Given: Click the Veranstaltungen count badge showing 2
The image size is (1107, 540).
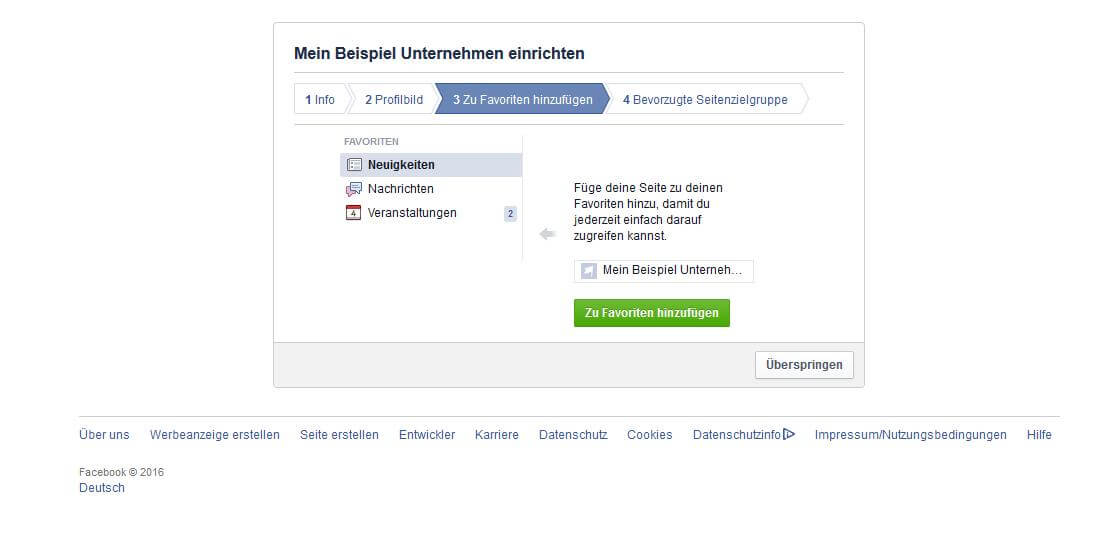Looking at the screenshot, I should (510, 213).
